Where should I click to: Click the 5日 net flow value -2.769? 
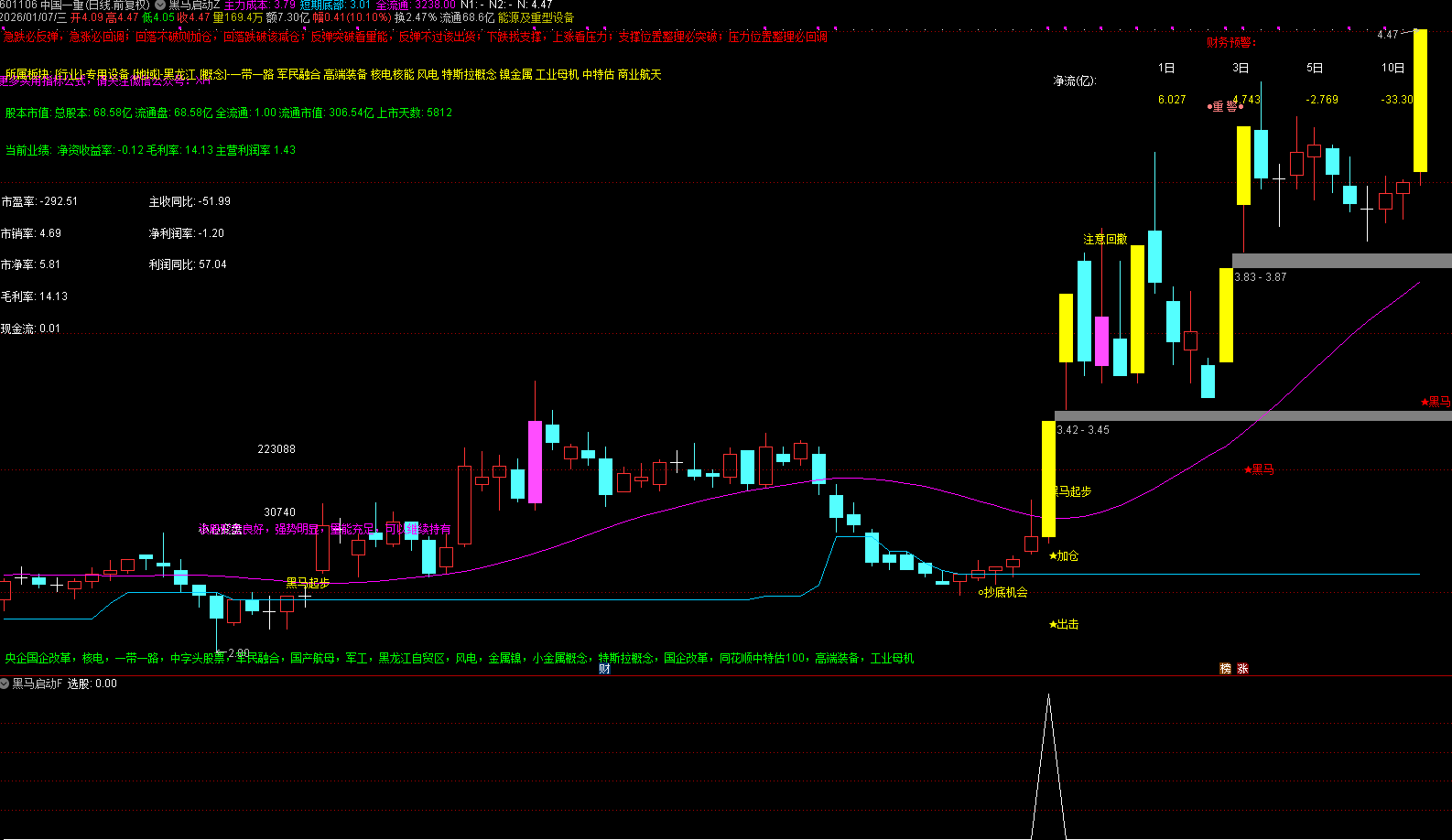pyautogui.click(x=1322, y=100)
